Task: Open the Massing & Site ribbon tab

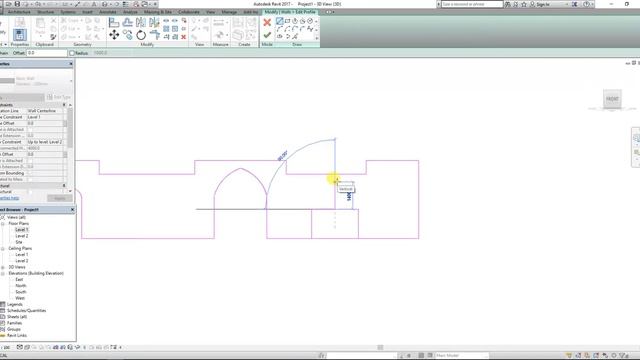Action: coord(158,12)
